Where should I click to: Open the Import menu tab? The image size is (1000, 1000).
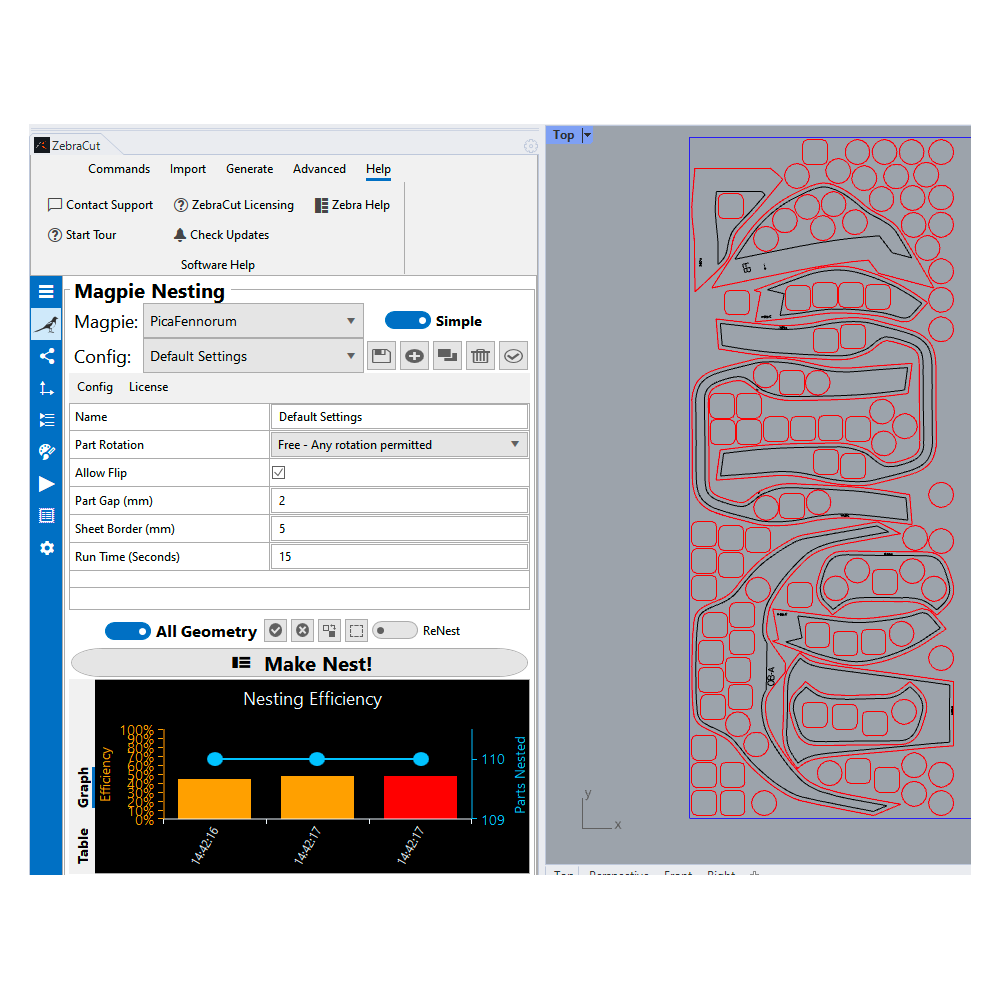click(x=188, y=169)
